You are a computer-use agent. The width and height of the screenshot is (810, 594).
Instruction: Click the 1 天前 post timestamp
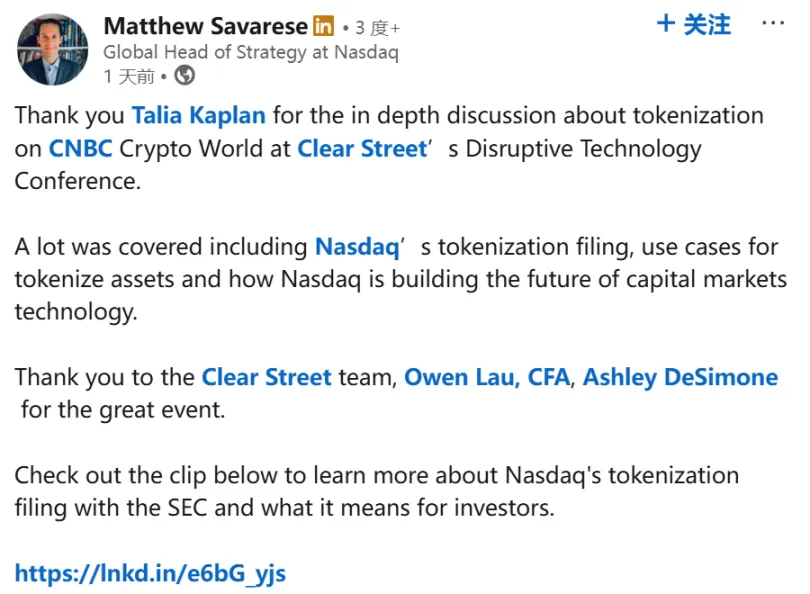129,76
